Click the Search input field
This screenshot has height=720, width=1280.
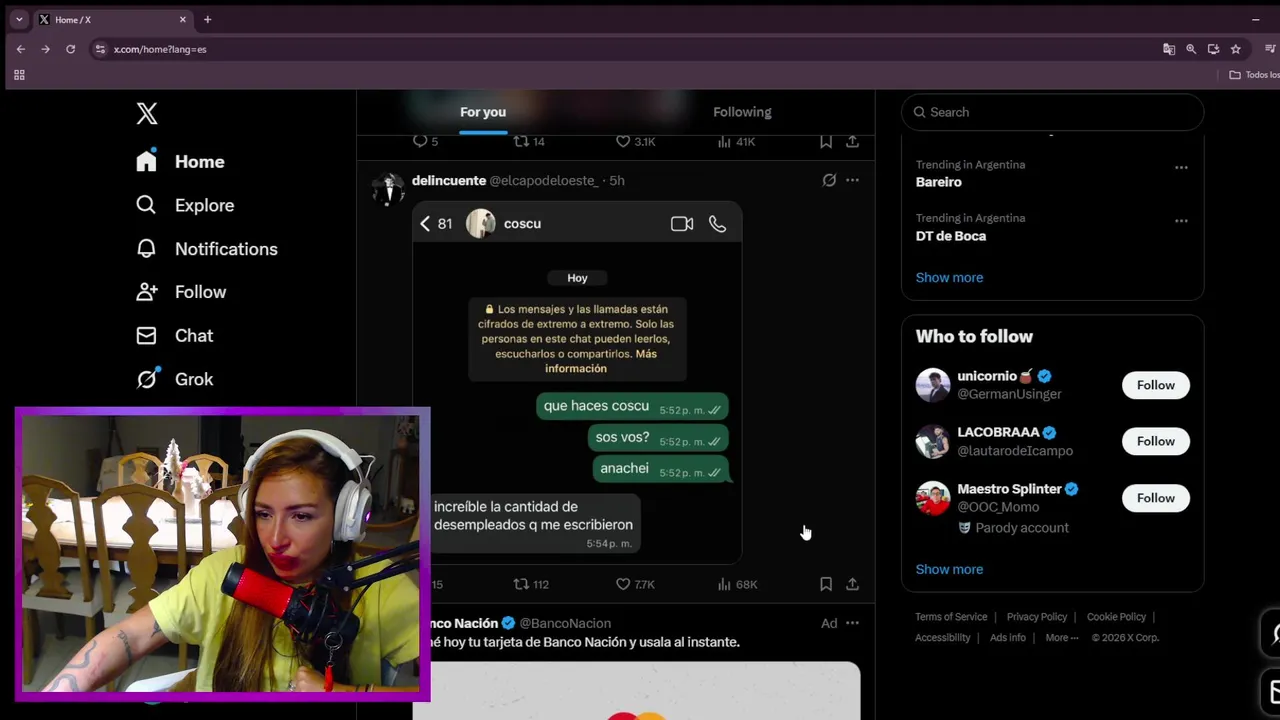[1052, 112]
